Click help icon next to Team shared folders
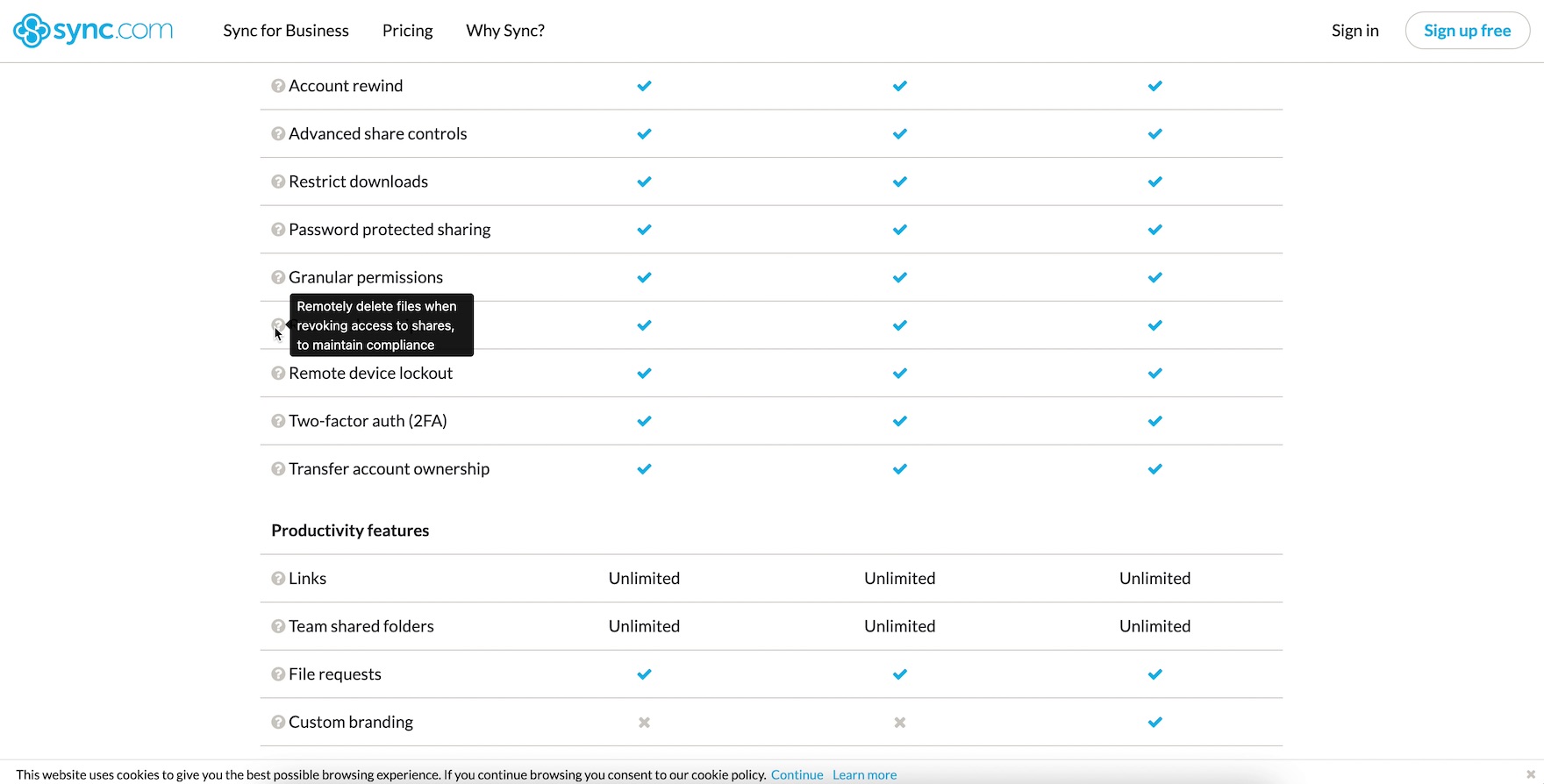 [278, 626]
